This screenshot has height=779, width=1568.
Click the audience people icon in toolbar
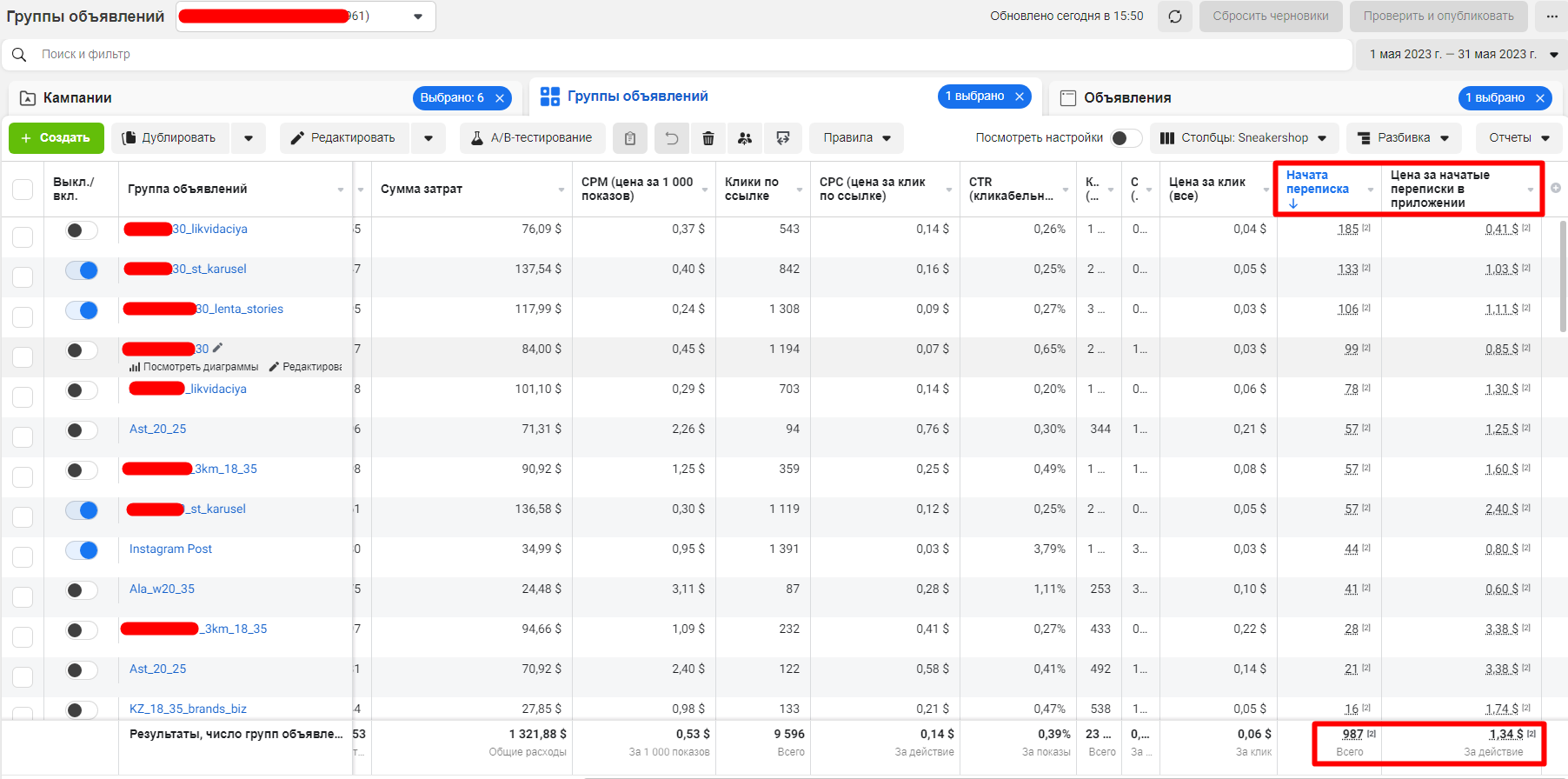745,138
